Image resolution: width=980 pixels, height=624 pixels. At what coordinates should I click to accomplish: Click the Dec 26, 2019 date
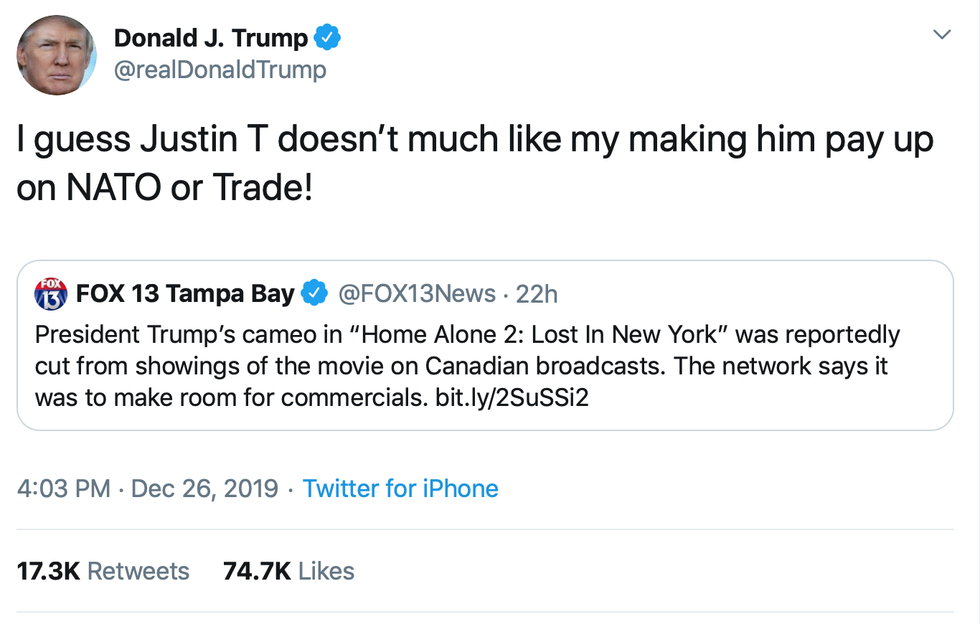204,489
